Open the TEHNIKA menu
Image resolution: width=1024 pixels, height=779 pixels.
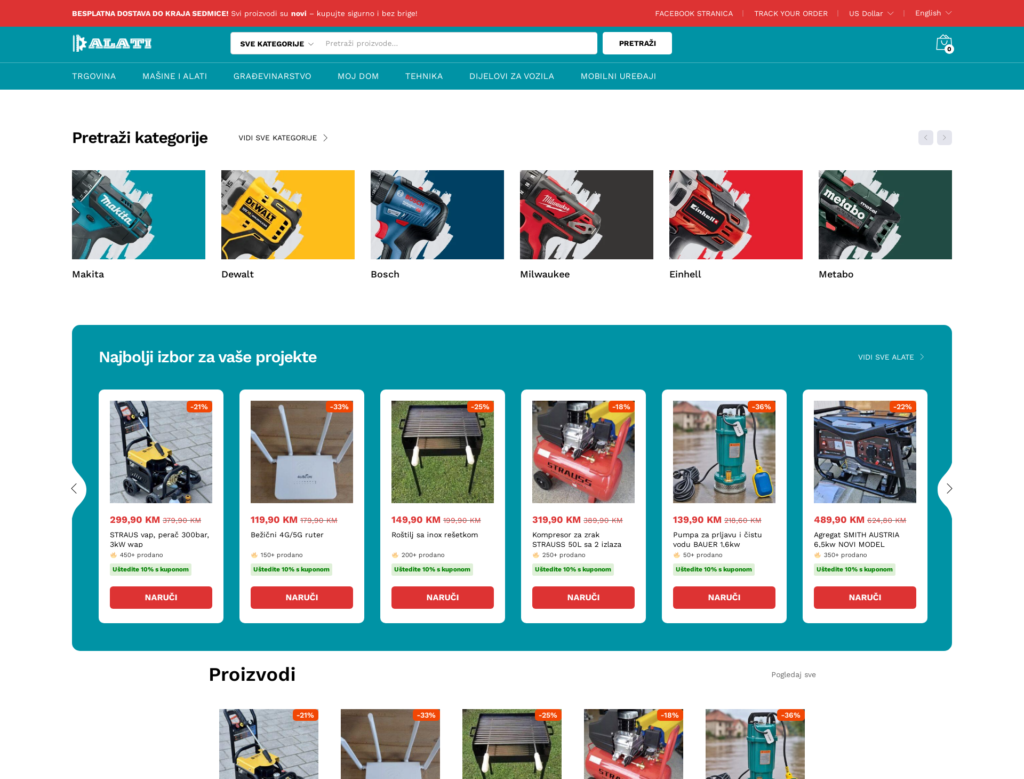pos(424,76)
